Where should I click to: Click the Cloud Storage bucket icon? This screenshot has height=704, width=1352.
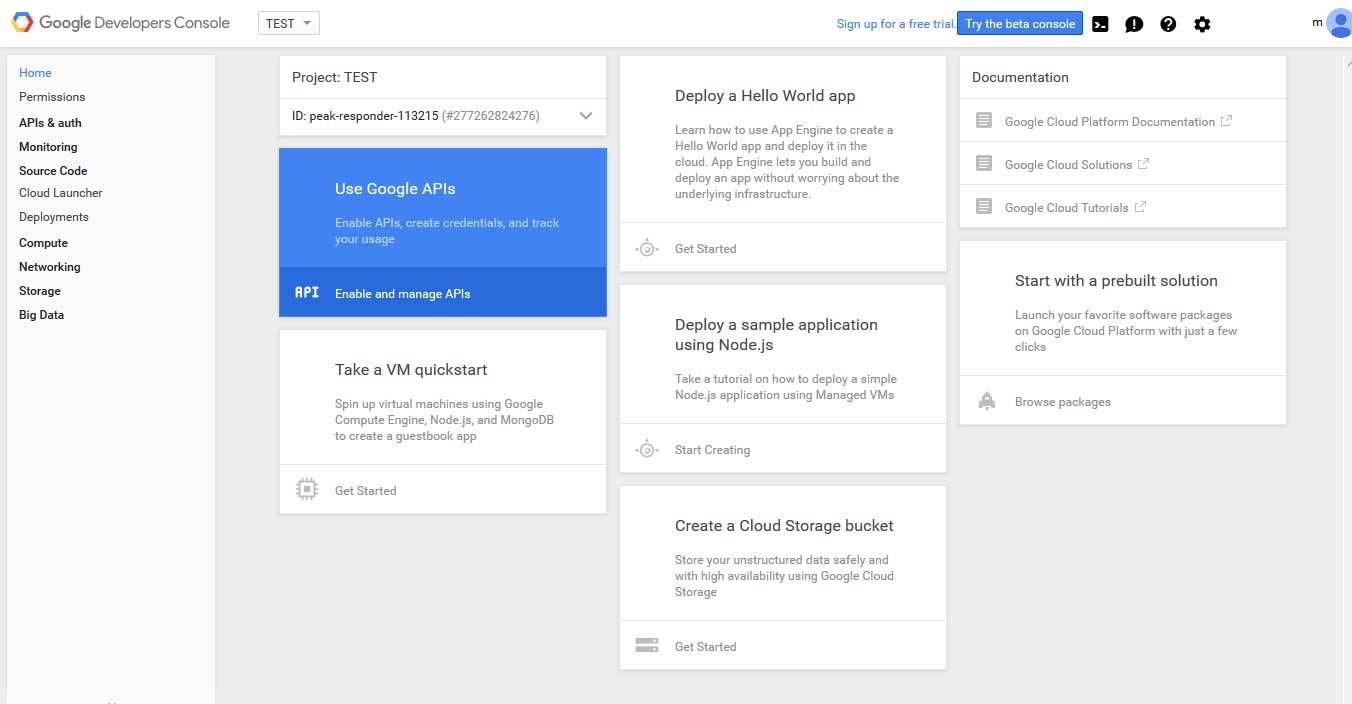pos(647,646)
